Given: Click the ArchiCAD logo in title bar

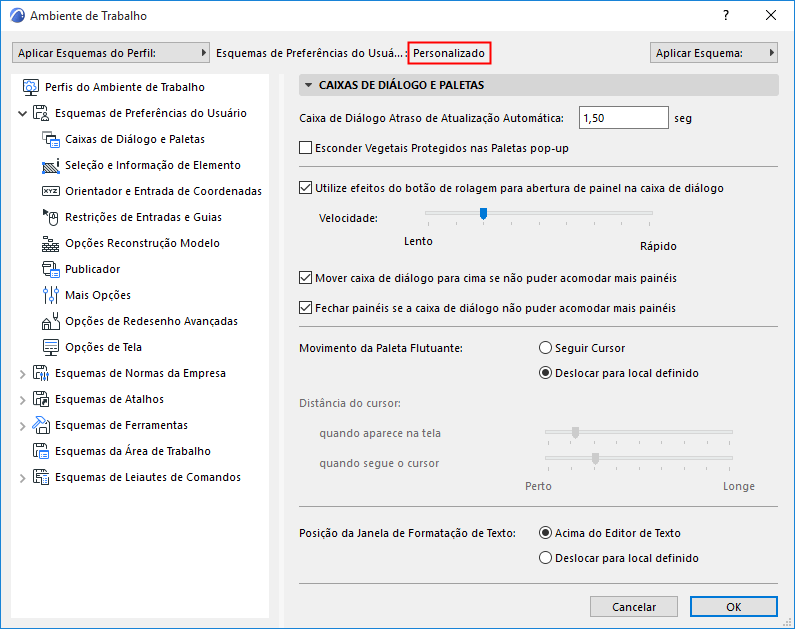Looking at the screenshot, I should (x=17, y=16).
